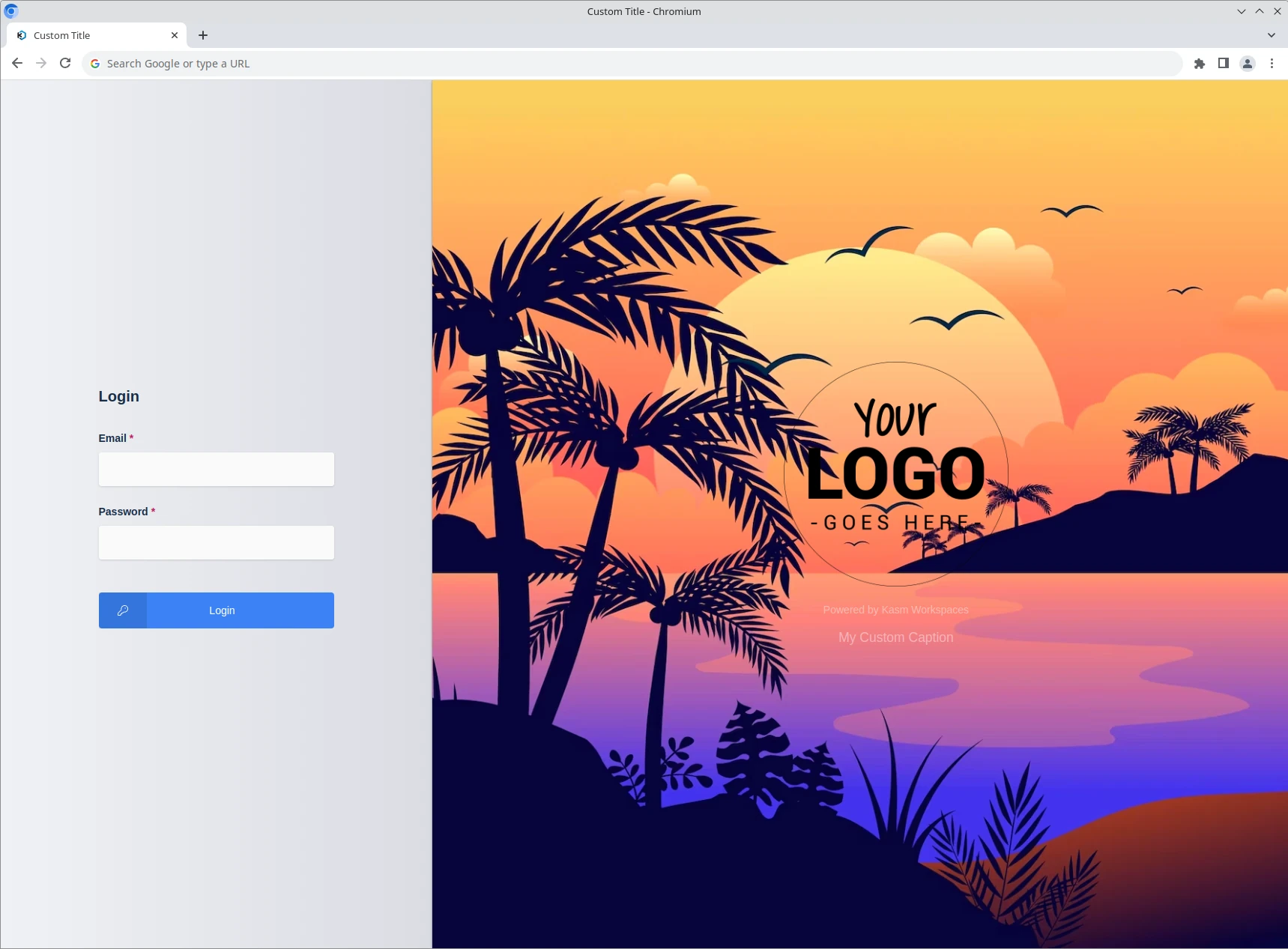Screen dimensions: 1288x949
Task: Click the browser back arrow
Action: click(16, 63)
